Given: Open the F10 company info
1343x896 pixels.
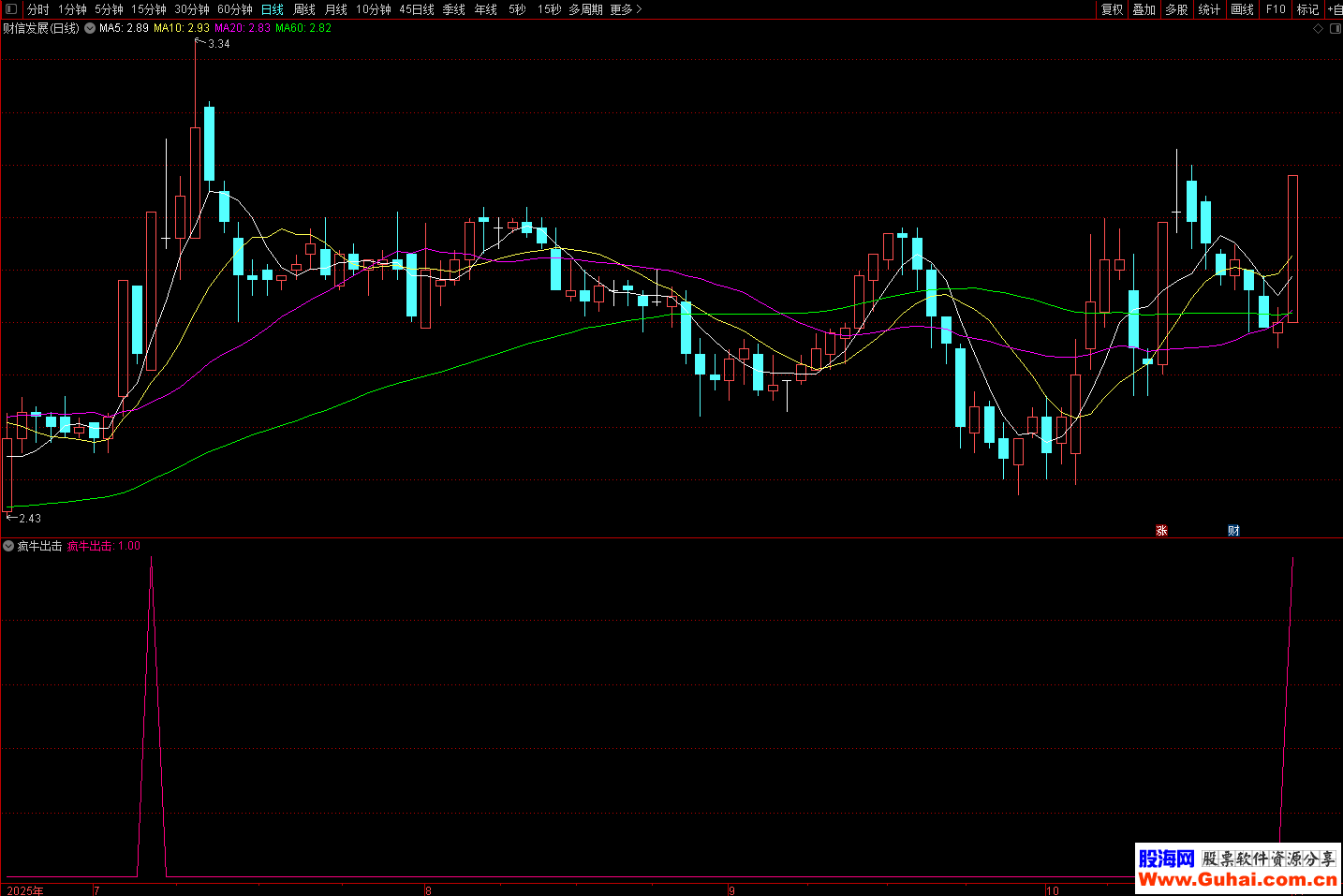Looking at the screenshot, I should [1276, 9].
